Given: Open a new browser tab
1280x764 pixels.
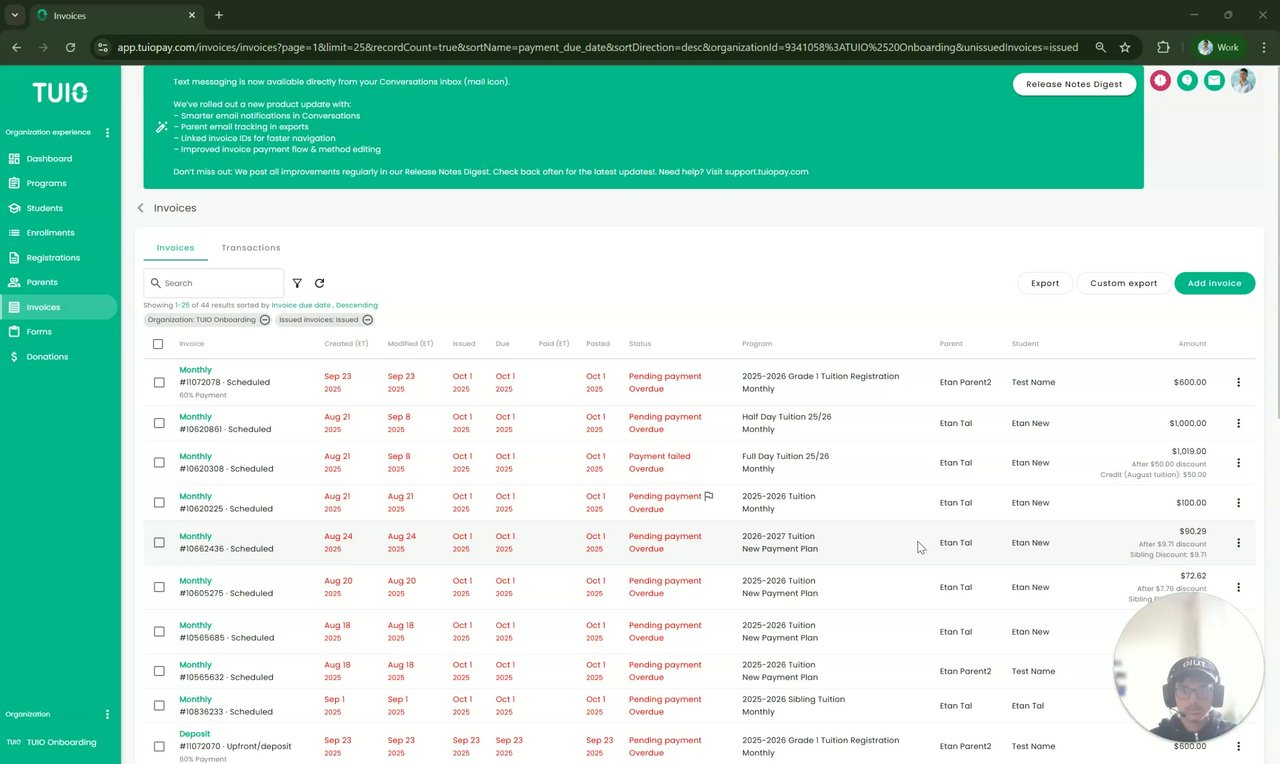Looking at the screenshot, I should [x=219, y=15].
